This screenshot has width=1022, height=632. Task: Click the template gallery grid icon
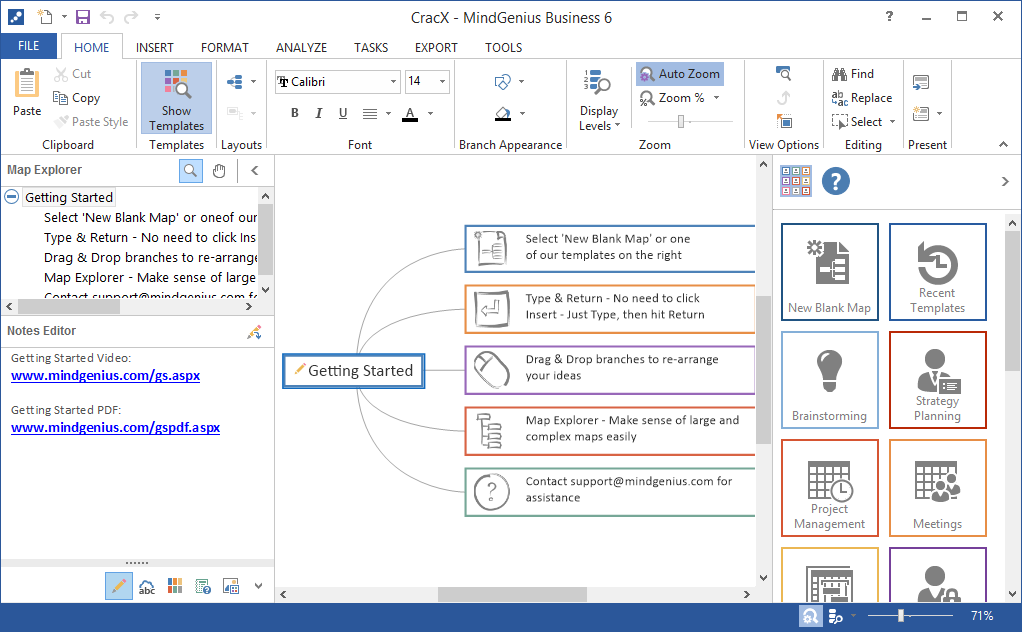[x=796, y=181]
